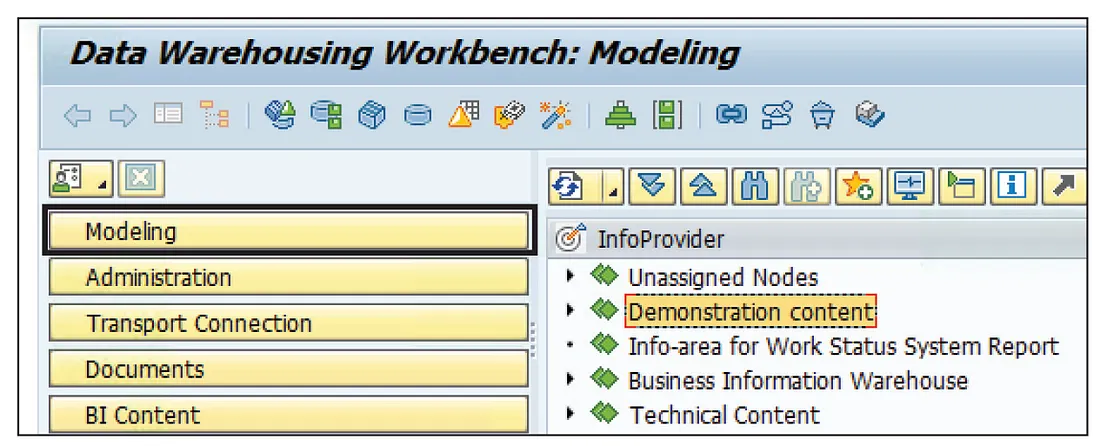Expand all nodes with the double down arrow
This screenshot has width=1100, height=446.
click(651, 187)
